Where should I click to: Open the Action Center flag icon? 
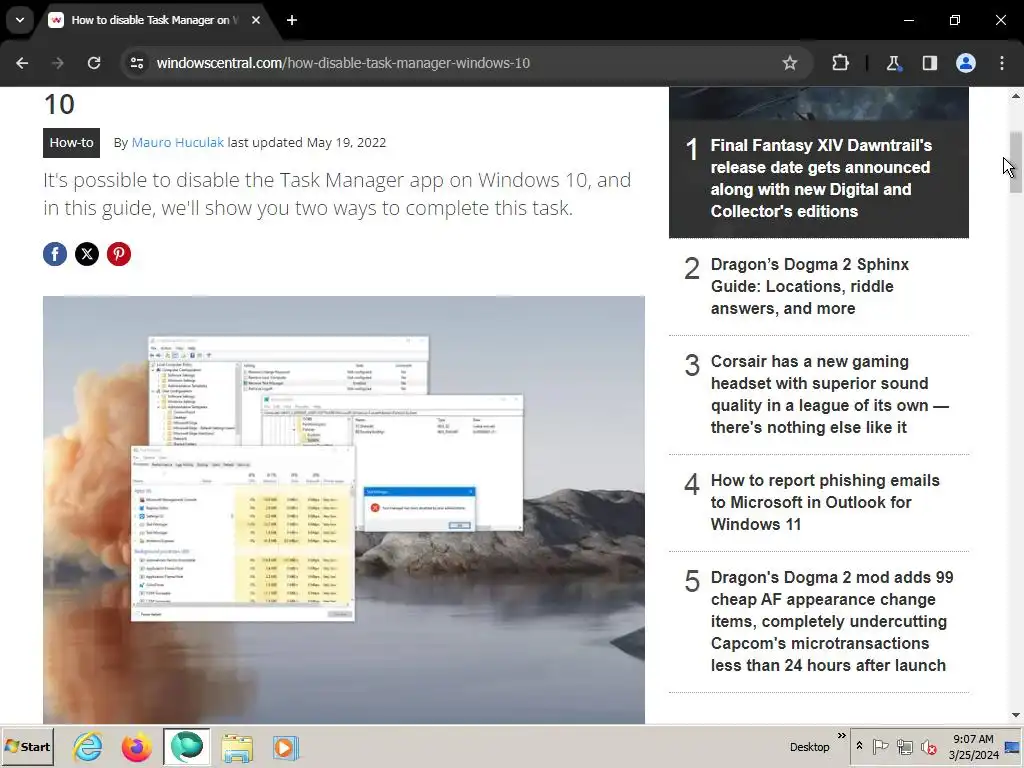[x=880, y=746]
